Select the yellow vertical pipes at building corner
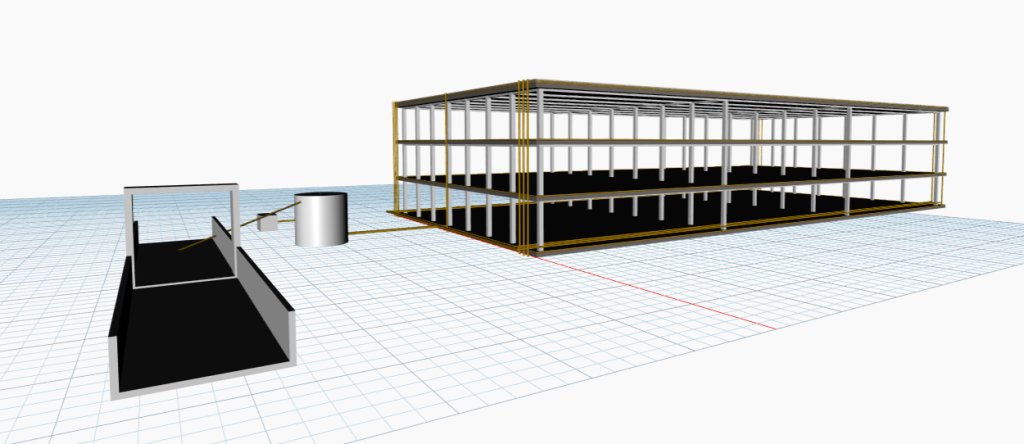 pos(522,166)
